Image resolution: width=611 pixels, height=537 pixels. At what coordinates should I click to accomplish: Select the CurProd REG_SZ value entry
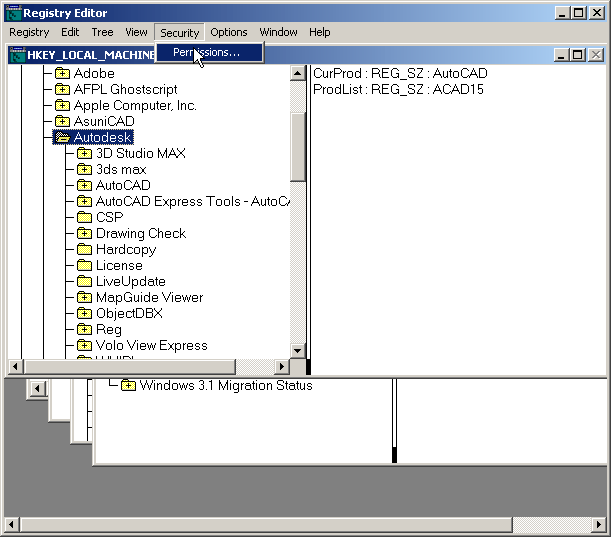(x=400, y=74)
